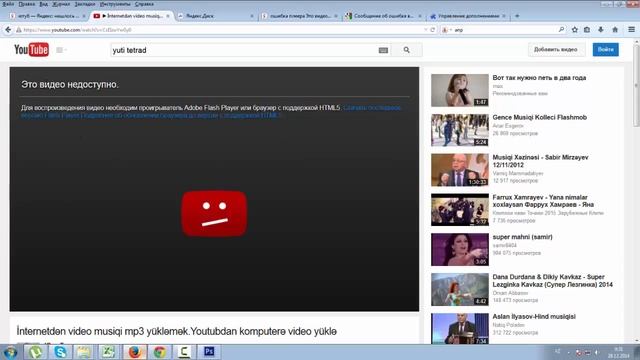Screen dimensions: 640x360
Task: Open the 'Инструменты' menu
Action: point(115,4)
